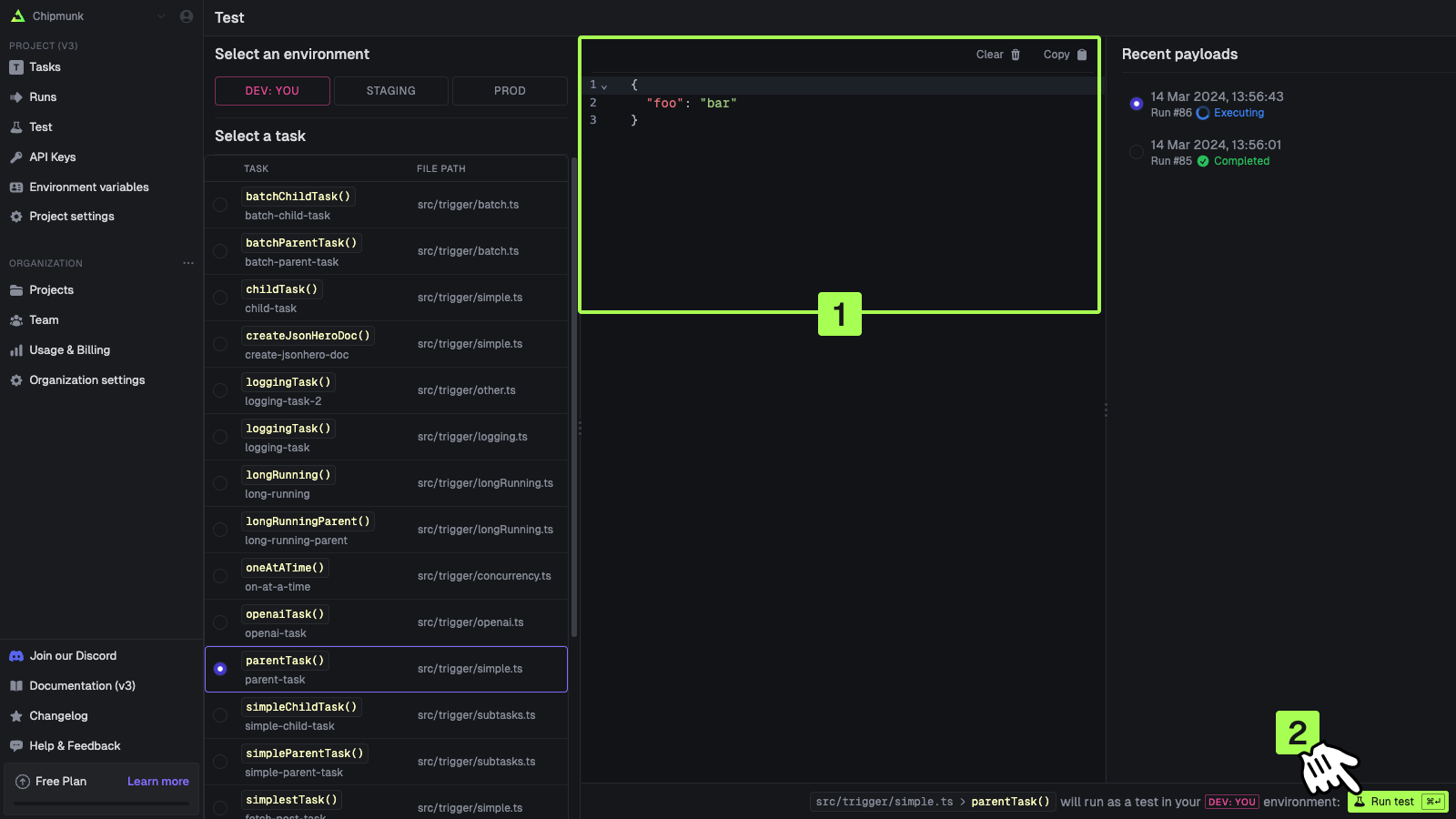The width and height of the screenshot is (1456, 819).
Task: Select the Run #85 recent payload
Action: pos(1137,152)
